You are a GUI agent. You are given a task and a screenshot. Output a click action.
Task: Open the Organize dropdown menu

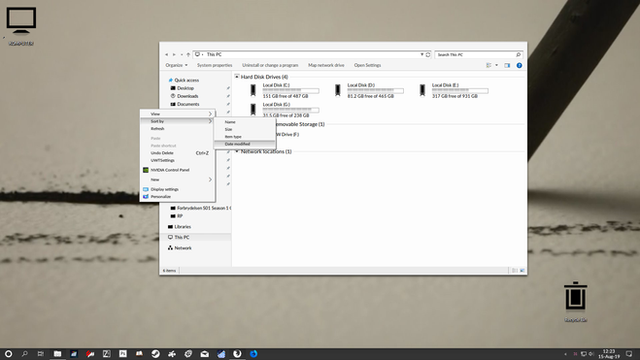pyautogui.click(x=176, y=65)
